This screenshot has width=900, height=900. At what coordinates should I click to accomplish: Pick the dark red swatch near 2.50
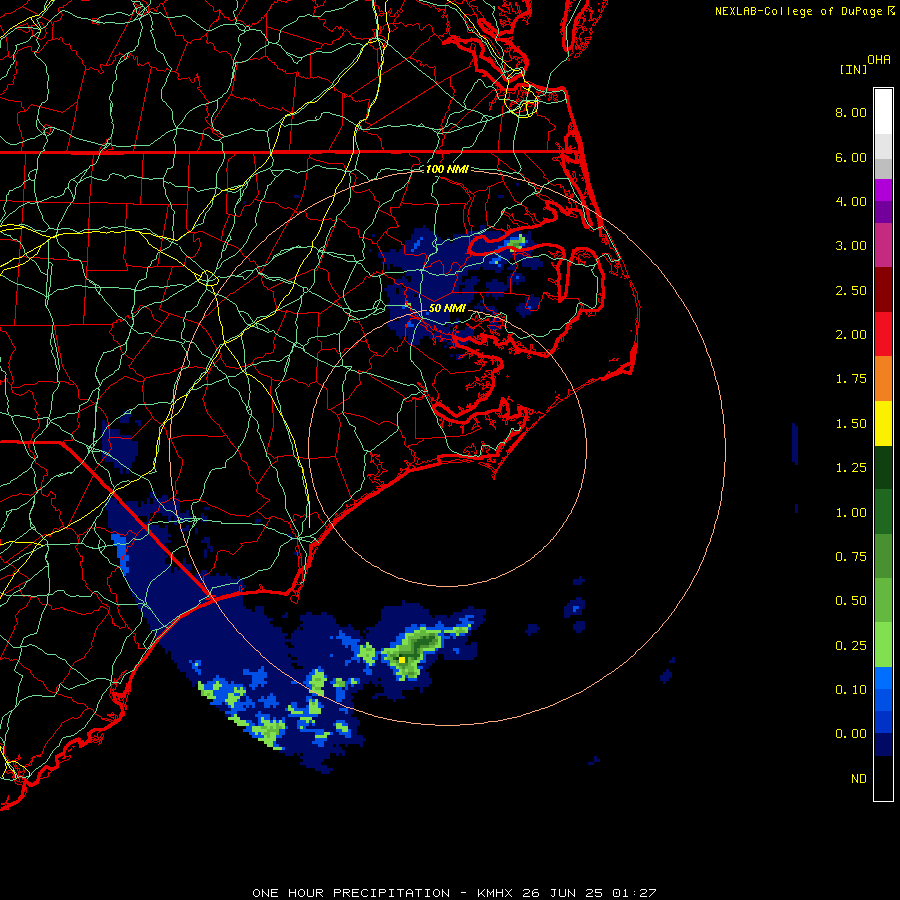point(883,290)
